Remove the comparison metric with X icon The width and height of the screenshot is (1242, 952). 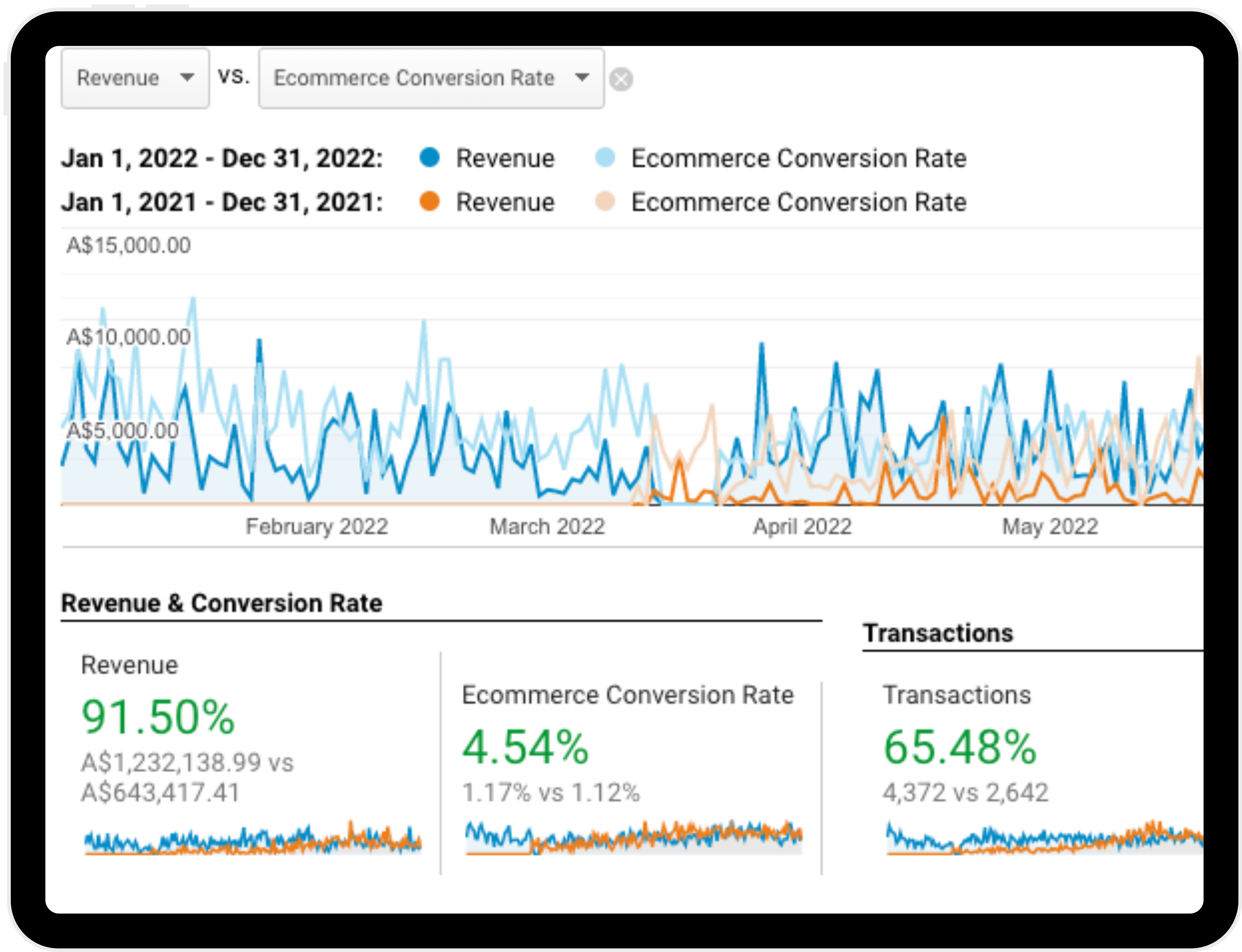pyautogui.click(x=621, y=79)
